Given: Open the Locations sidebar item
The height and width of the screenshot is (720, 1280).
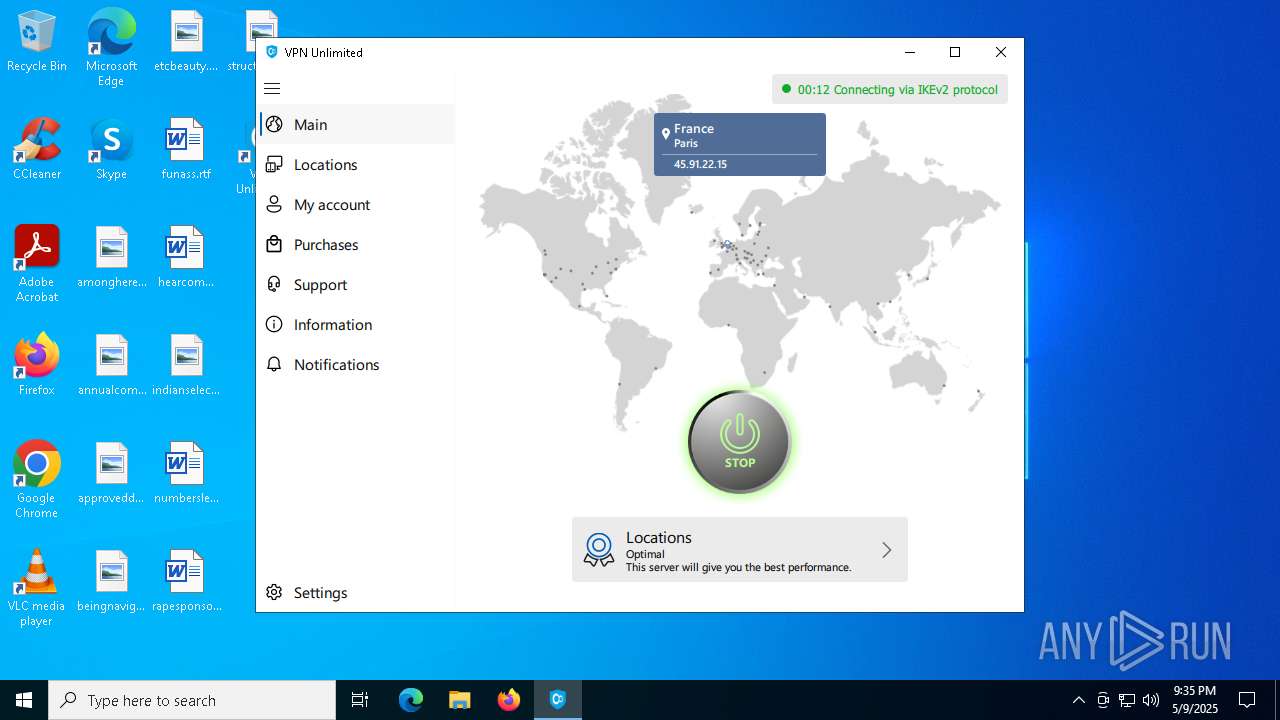Looking at the screenshot, I should pos(357,165).
